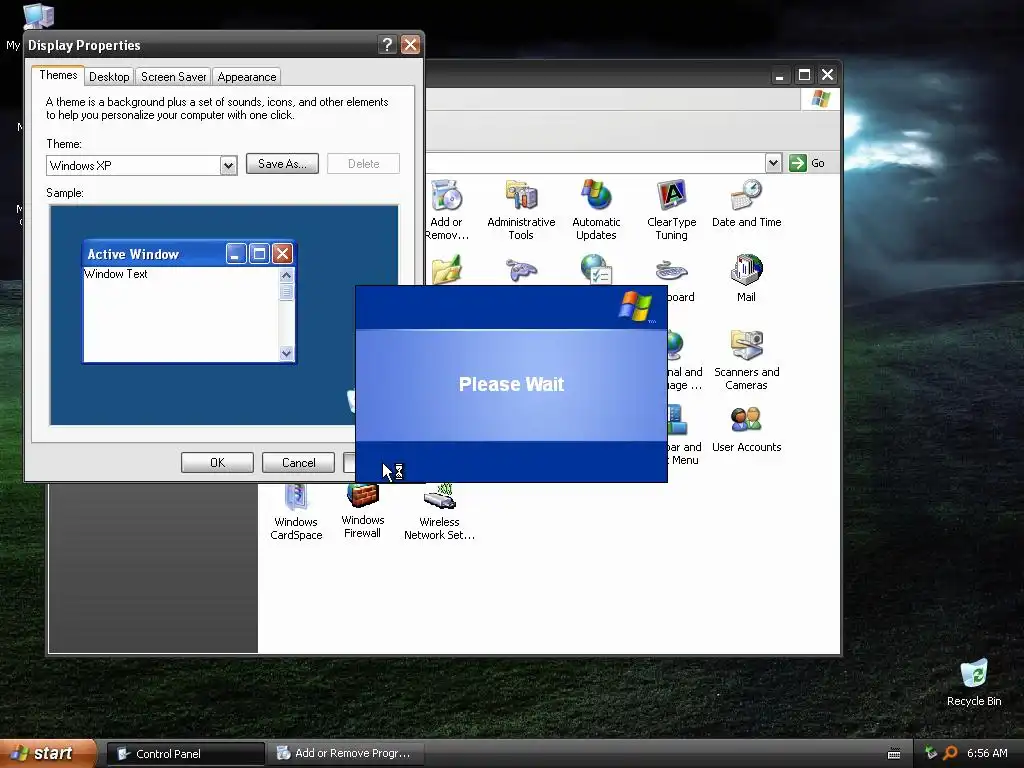
Task: Open Add or Remove Programs icon
Action: coord(447,209)
